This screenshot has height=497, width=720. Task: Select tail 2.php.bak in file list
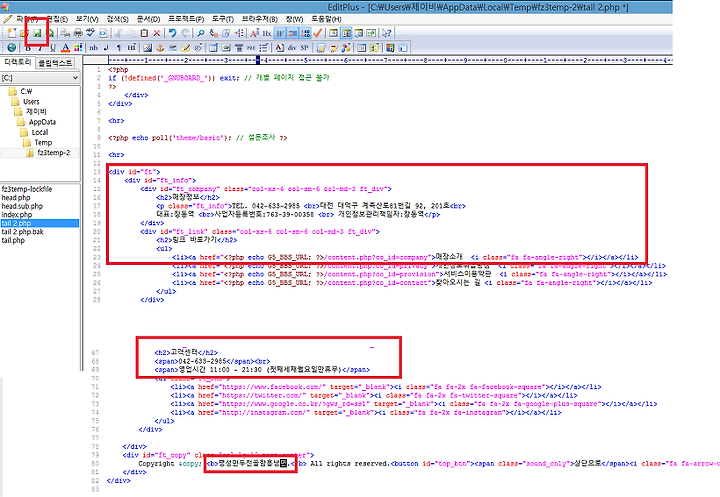tap(22, 232)
